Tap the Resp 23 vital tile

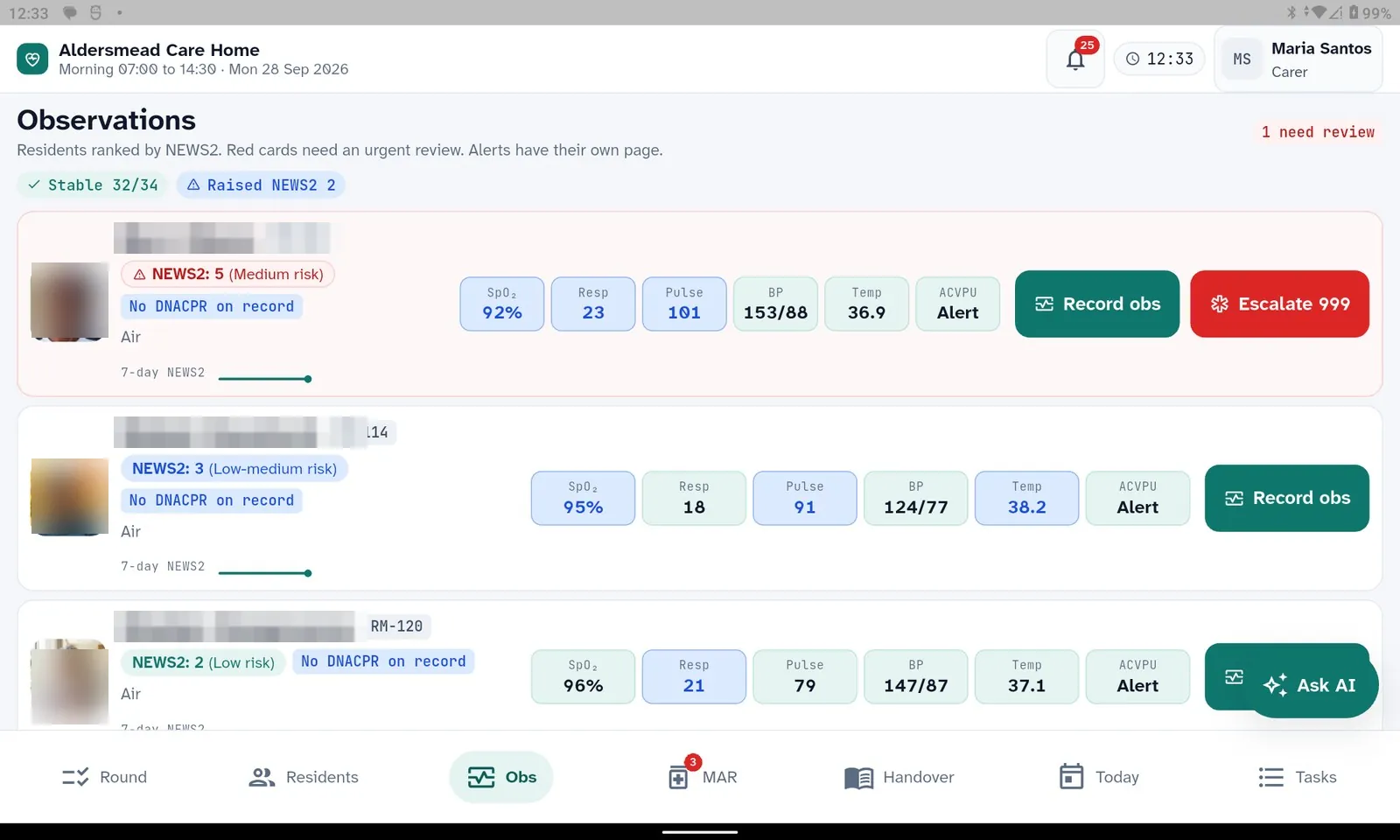[593, 304]
